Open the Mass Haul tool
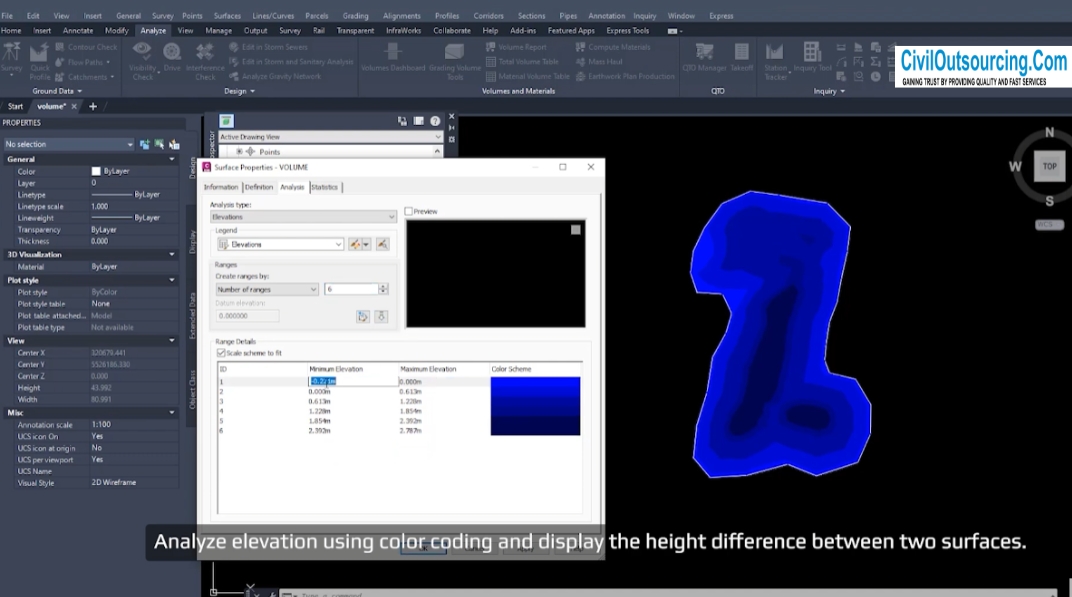The width and height of the screenshot is (1072, 597). click(599, 62)
